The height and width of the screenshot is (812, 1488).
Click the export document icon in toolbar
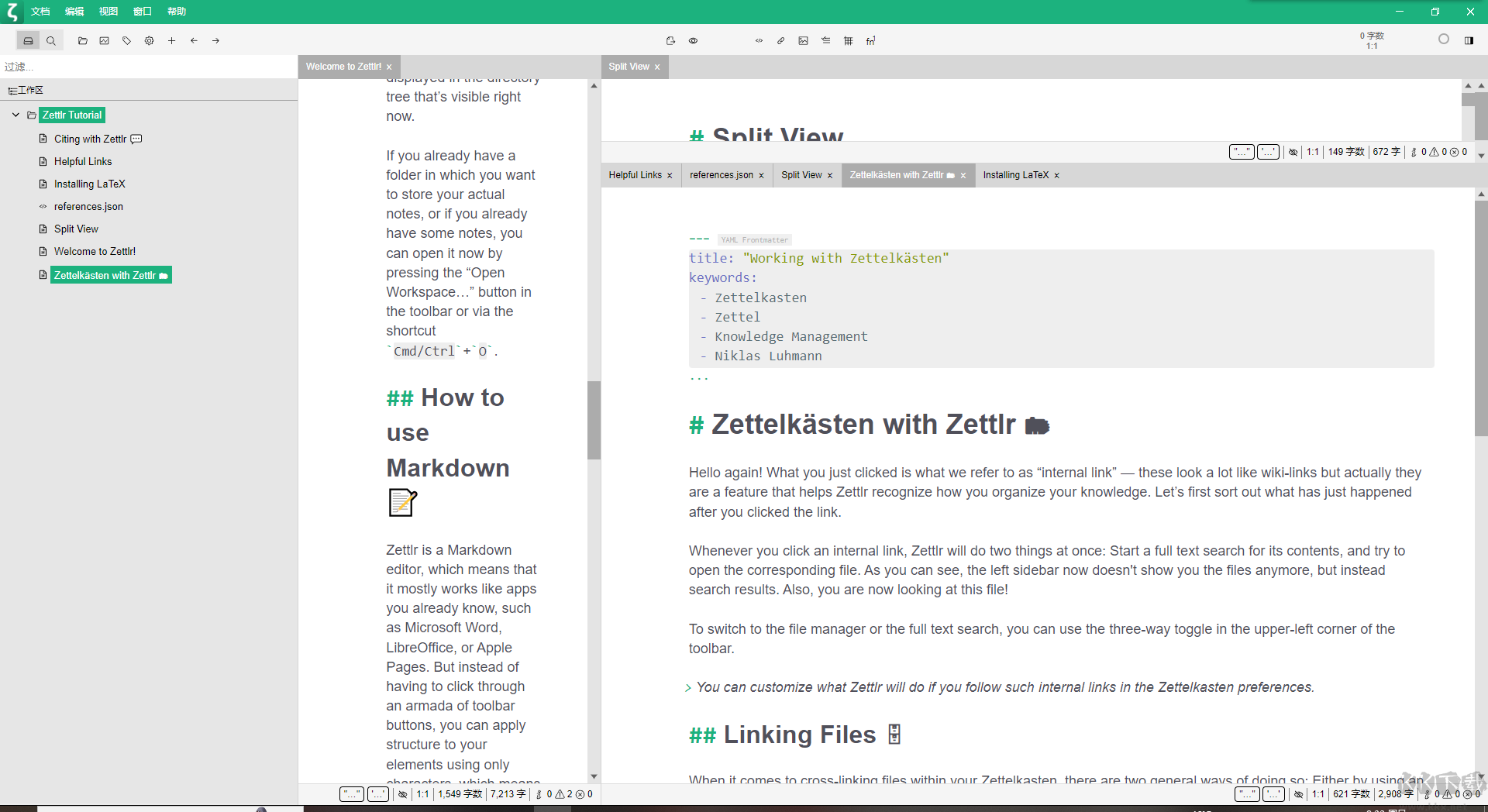click(671, 40)
